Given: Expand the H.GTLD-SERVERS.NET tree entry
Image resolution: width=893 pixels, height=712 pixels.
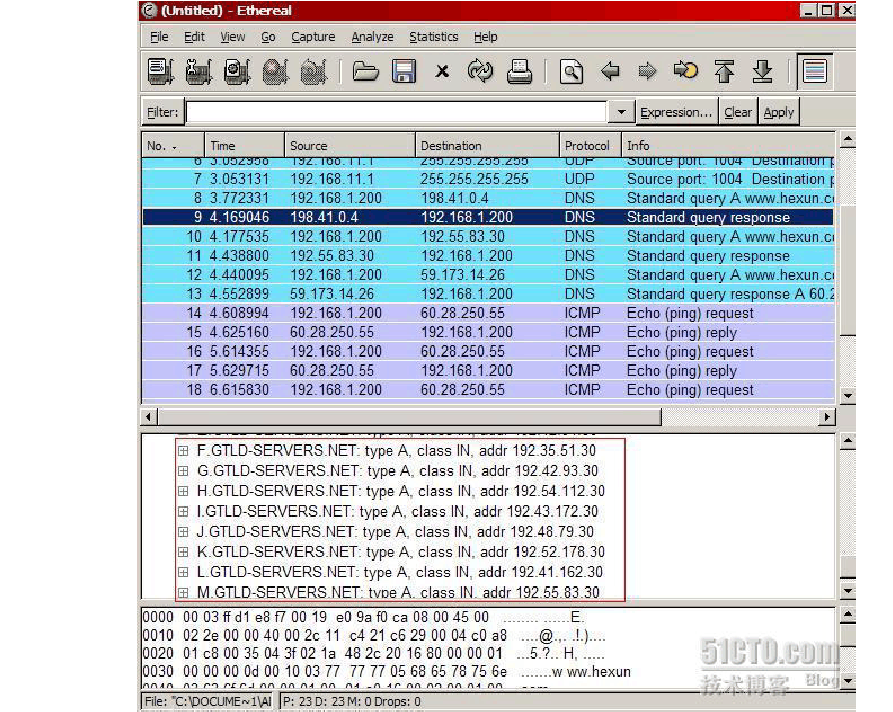Looking at the screenshot, I should click(183, 491).
